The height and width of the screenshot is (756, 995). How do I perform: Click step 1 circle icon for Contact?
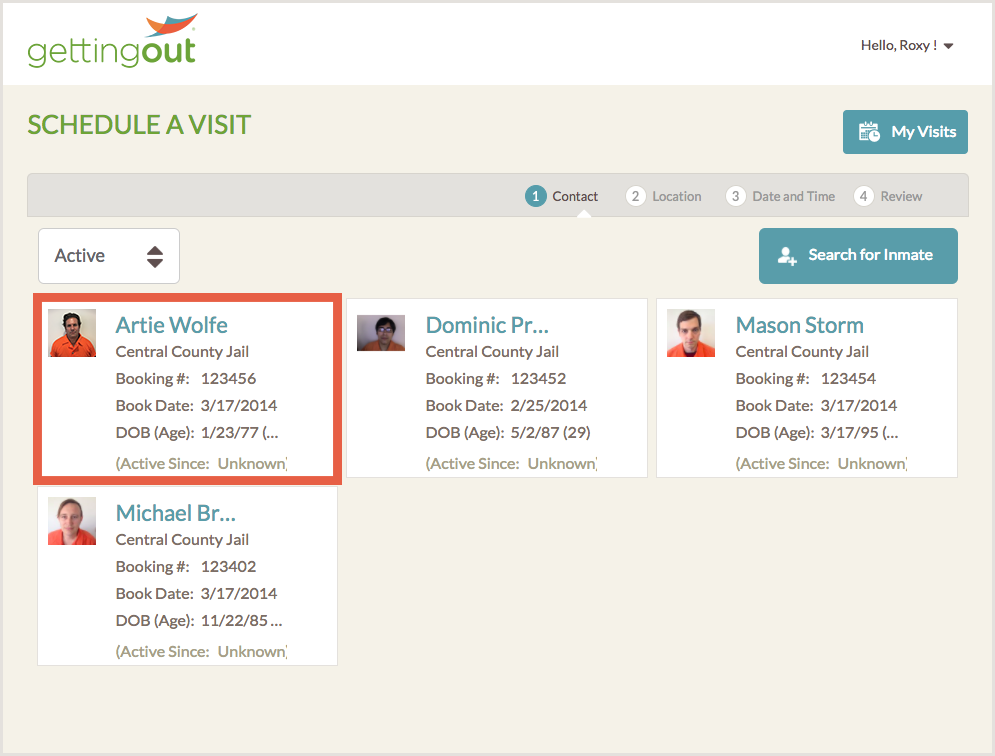point(536,196)
